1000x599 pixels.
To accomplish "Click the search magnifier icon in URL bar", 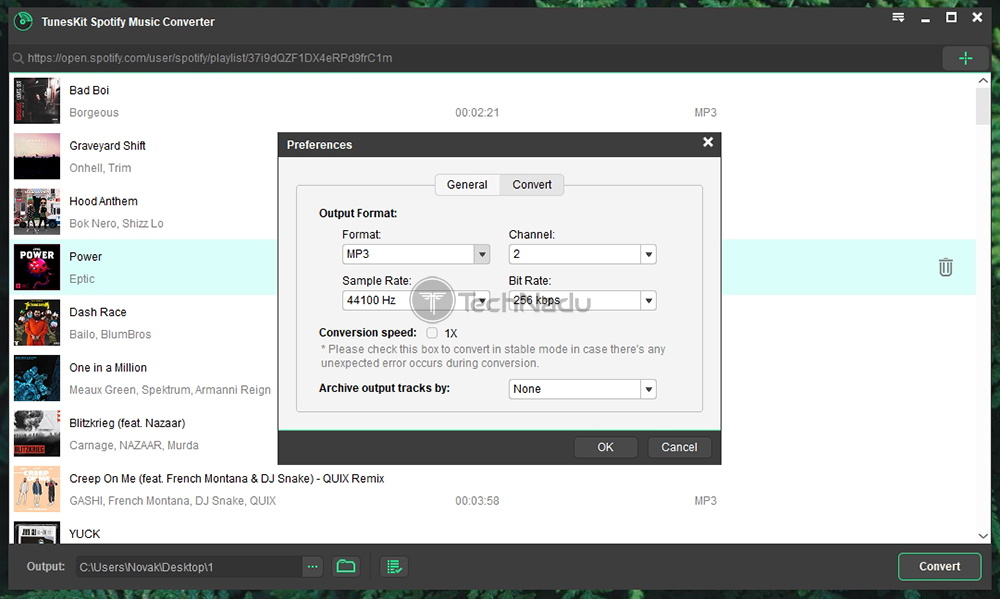I will pos(18,59).
